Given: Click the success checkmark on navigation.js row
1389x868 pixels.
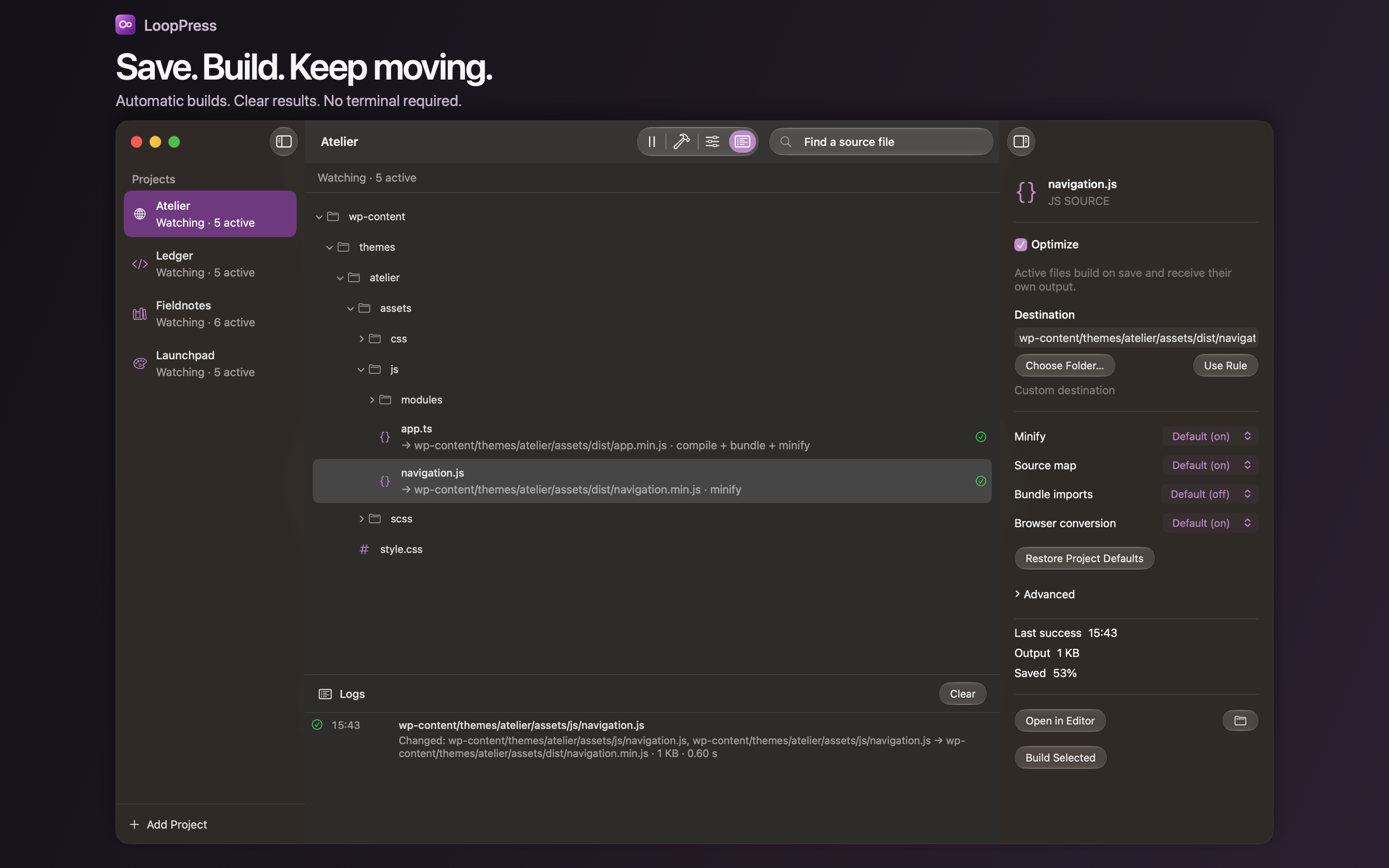Looking at the screenshot, I should coord(981,481).
